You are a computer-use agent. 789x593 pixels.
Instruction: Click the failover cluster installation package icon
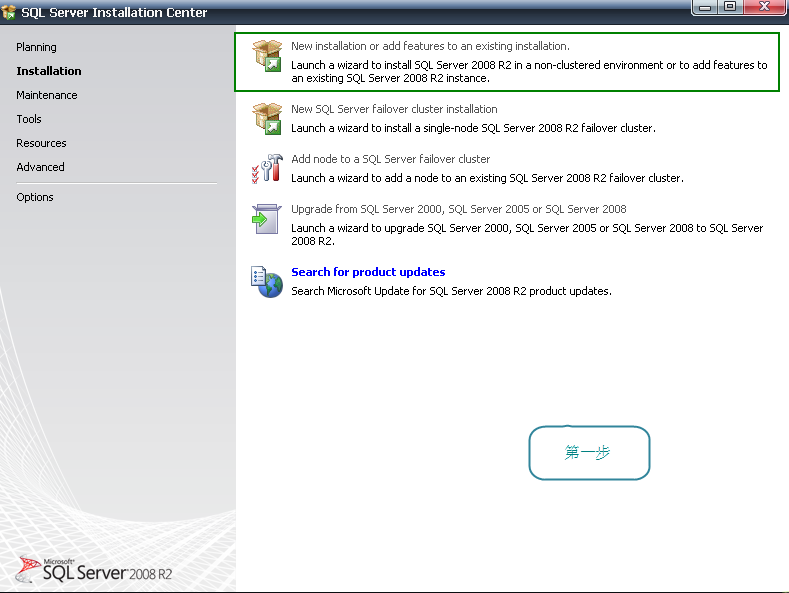click(267, 119)
